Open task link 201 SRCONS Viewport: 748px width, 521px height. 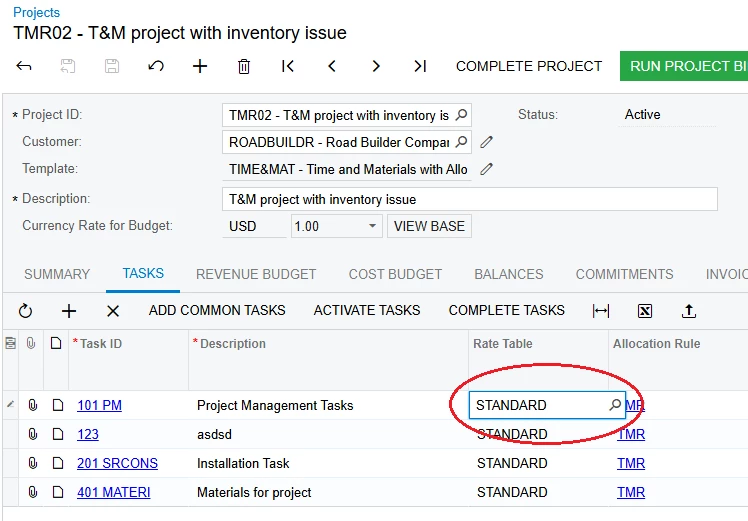(x=117, y=463)
